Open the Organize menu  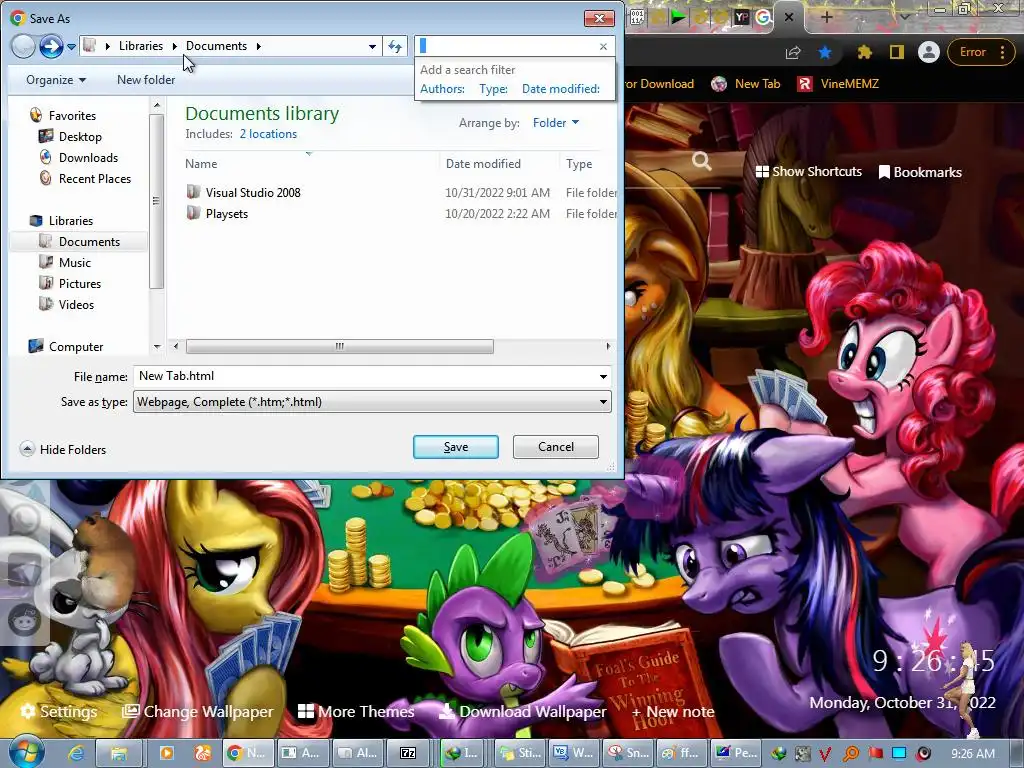[56, 80]
